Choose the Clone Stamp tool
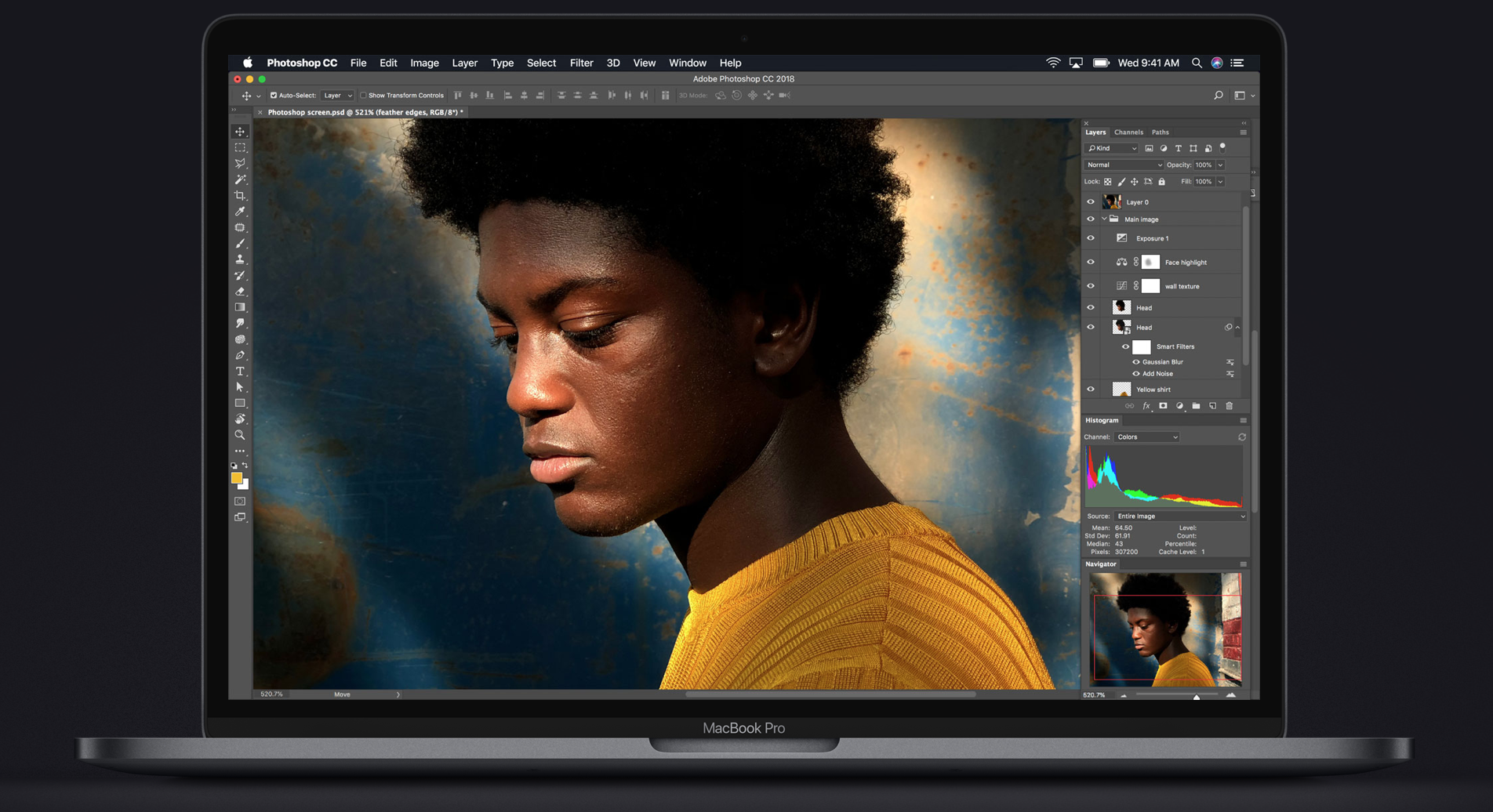The height and width of the screenshot is (812, 1493). pyautogui.click(x=240, y=259)
